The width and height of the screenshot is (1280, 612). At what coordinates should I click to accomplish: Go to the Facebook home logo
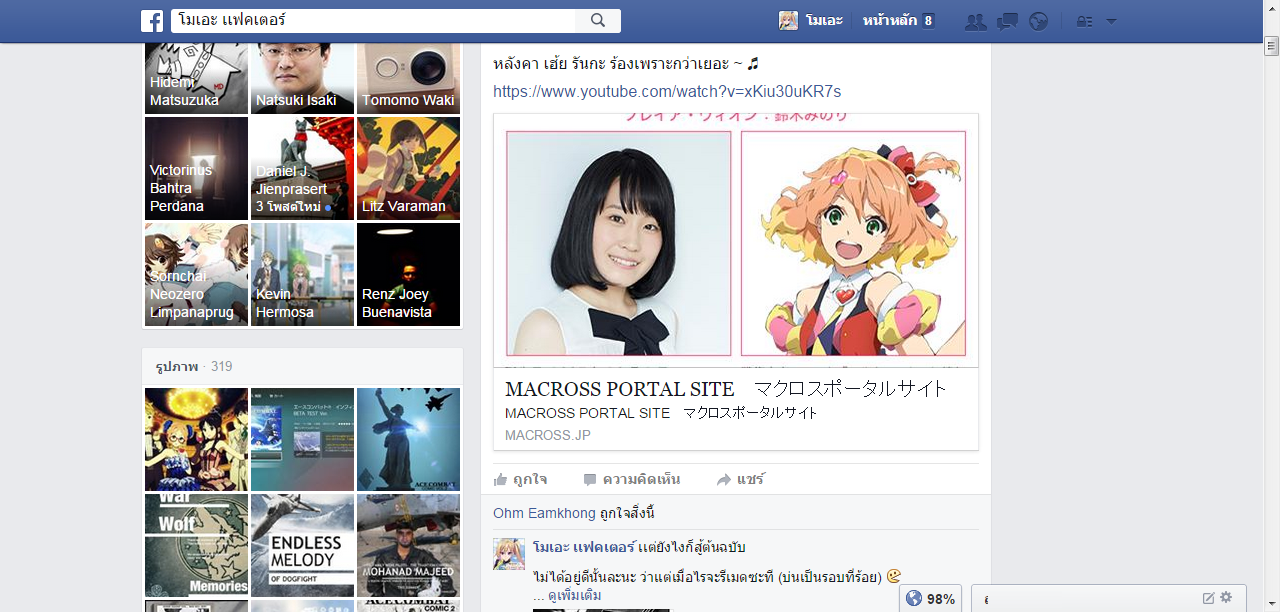click(152, 21)
